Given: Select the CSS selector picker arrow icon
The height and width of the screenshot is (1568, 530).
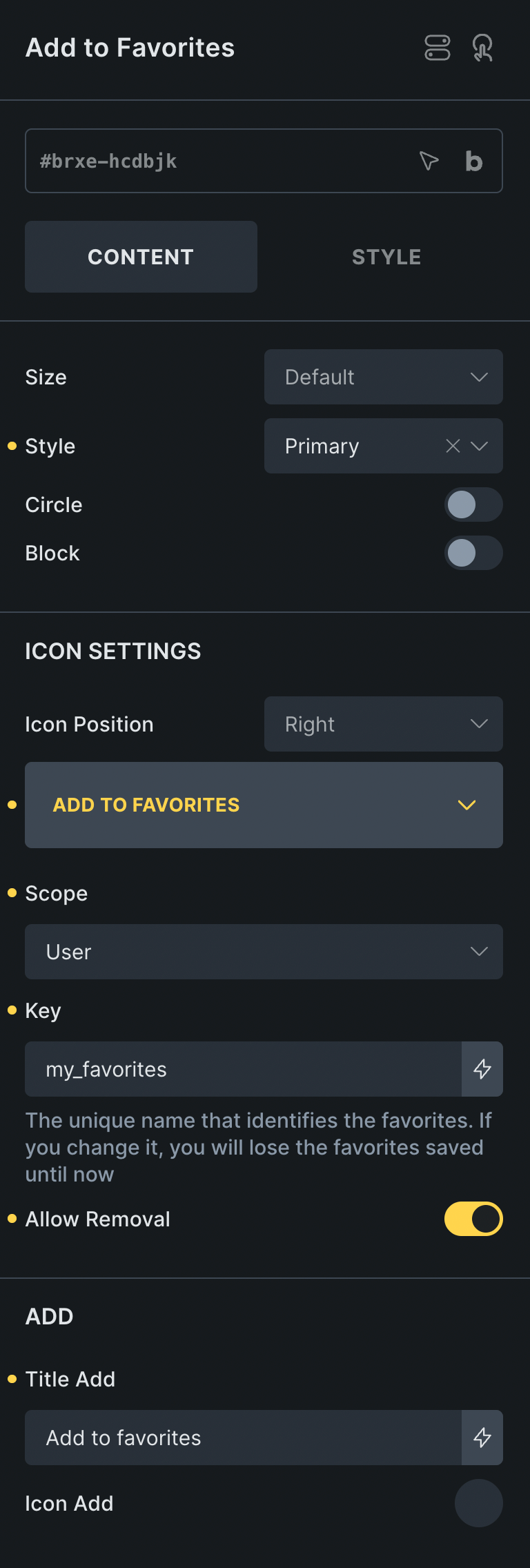Looking at the screenshot, I should pyautogui.click(x=429, y=161).
